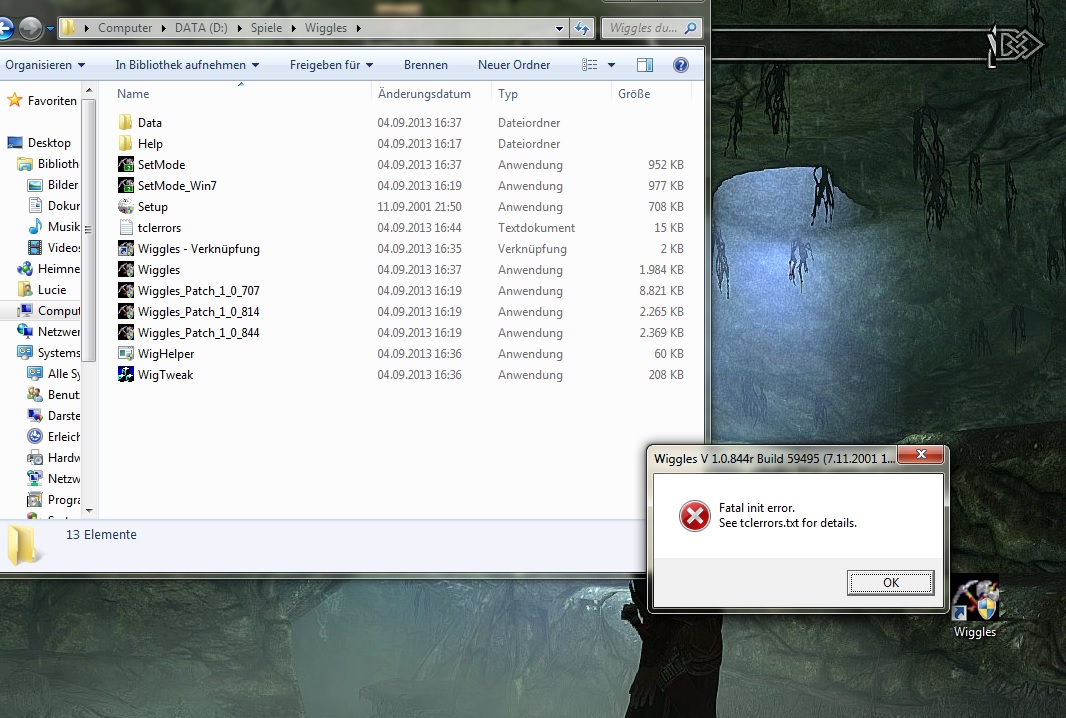
Task: Click OK in the Wiggles error dialog
Action: 890,583
